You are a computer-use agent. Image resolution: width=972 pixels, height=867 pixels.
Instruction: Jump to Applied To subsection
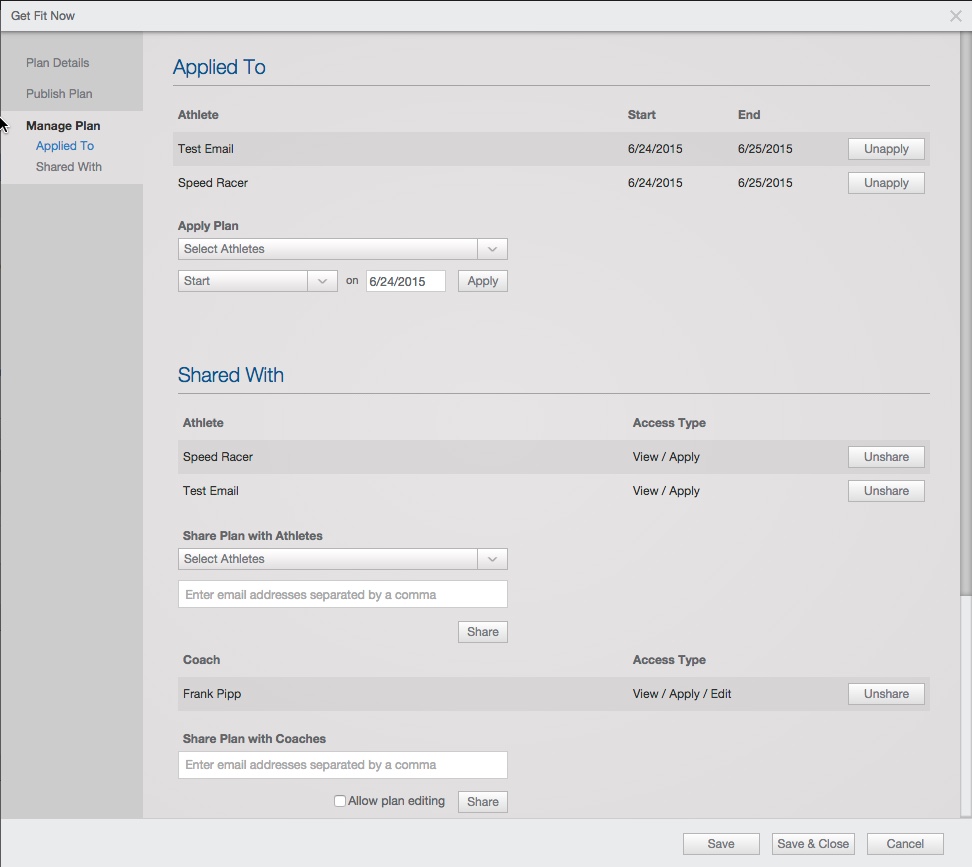[x=65, y=146]
